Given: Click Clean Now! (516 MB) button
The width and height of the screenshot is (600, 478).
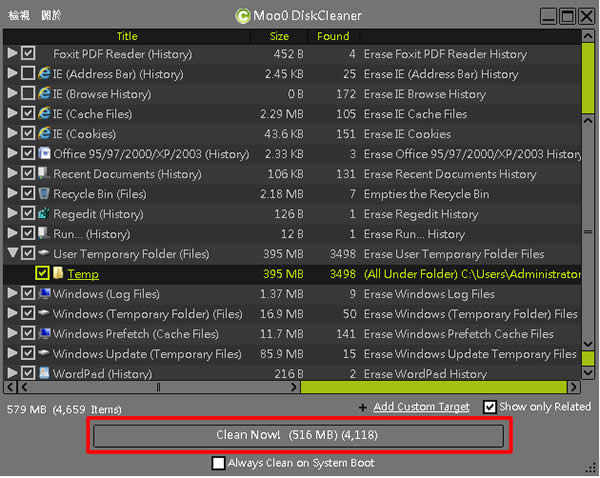Looking at the screenshot, I should click(x=298, y=436).
